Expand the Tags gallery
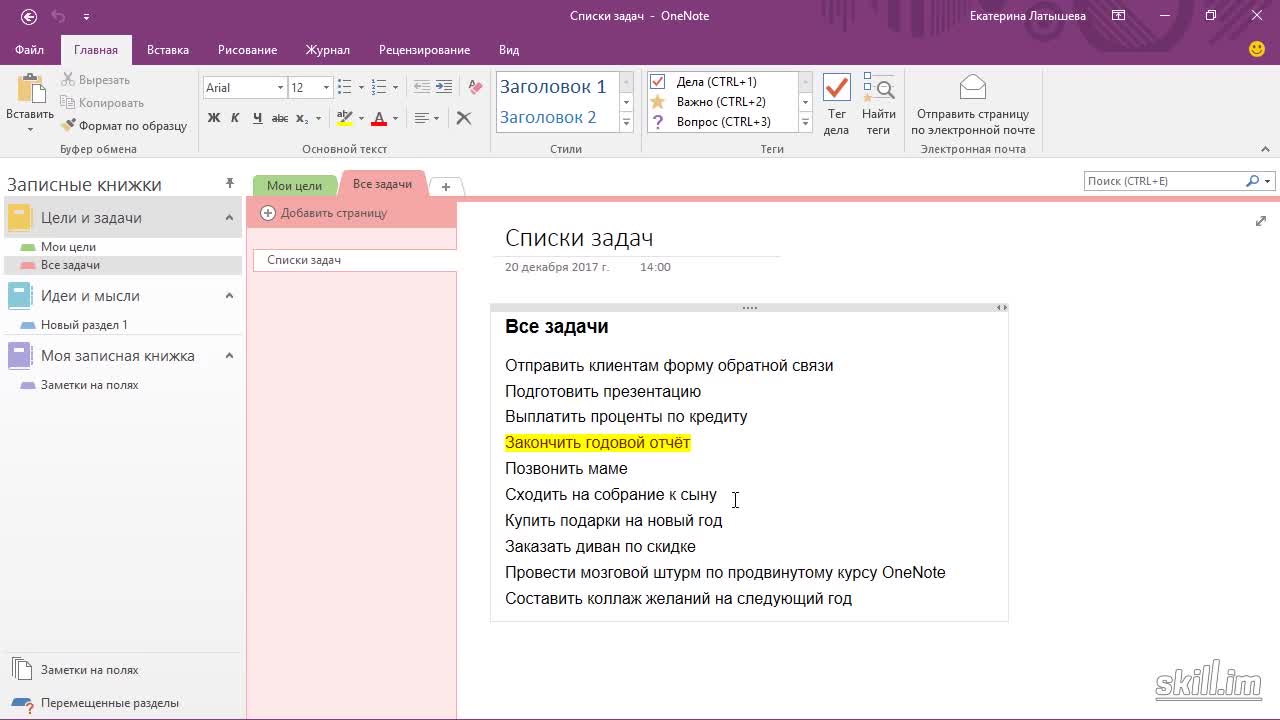This screenshot has width=1280, height=720. click(805, 123)
